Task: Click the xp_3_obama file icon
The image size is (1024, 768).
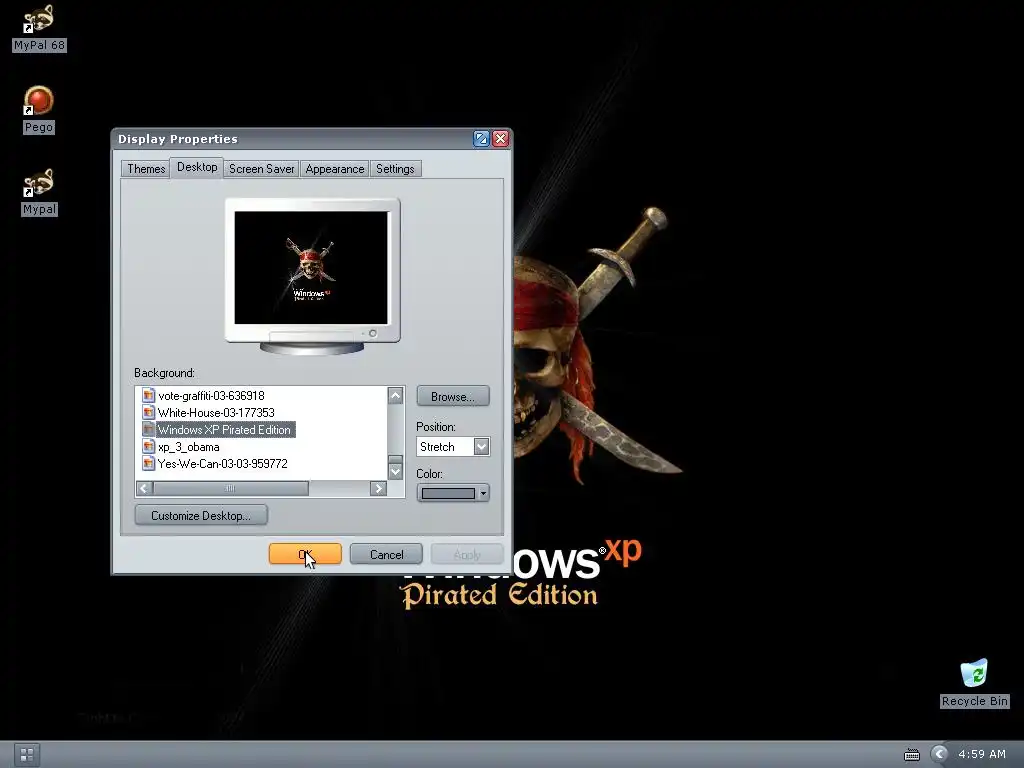Action: click(x=148, y=446)
